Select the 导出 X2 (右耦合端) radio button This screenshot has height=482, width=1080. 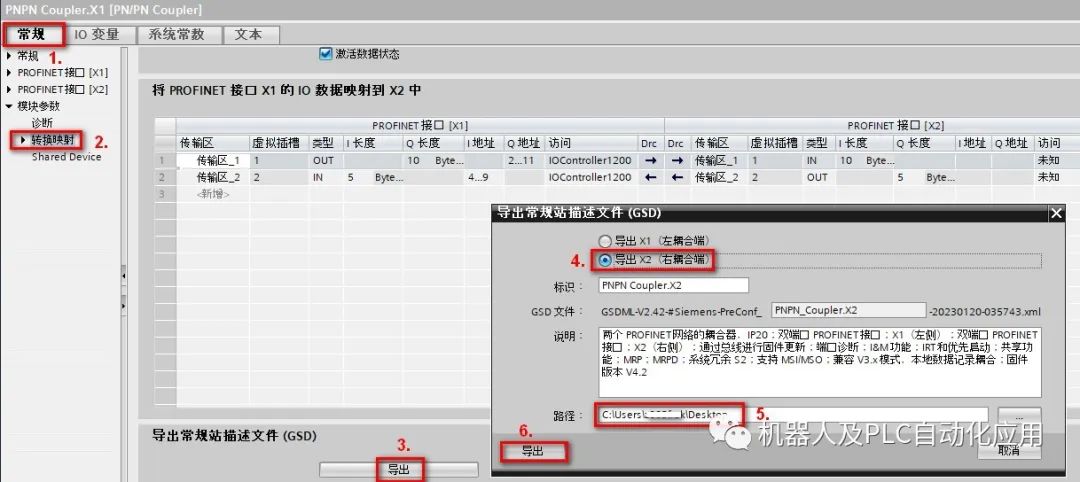pos(605,260)
